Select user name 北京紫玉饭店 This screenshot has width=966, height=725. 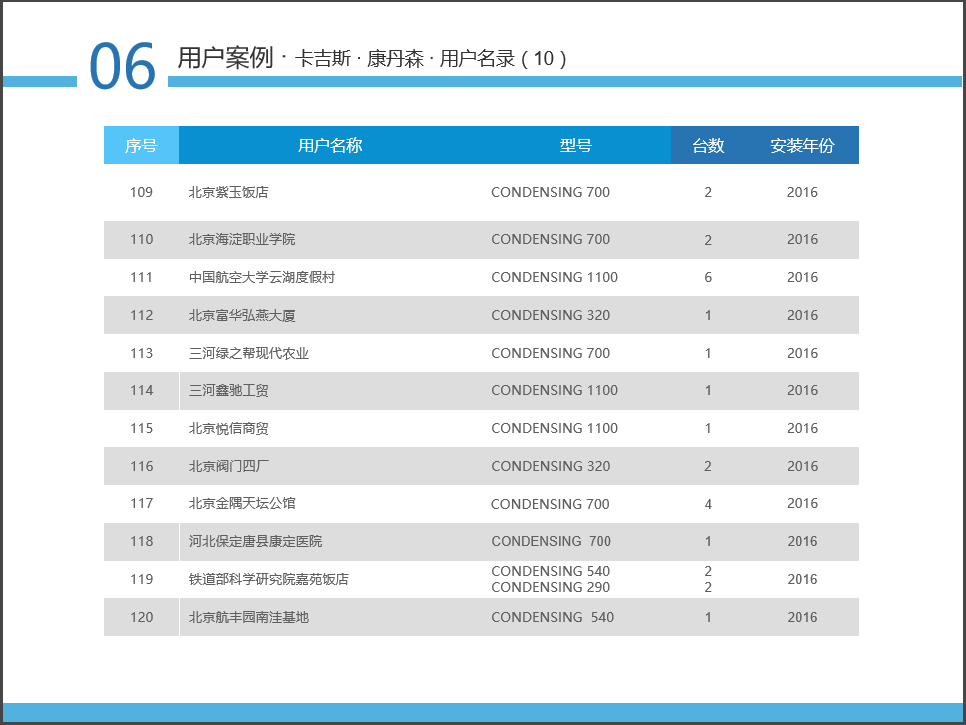(x=229, y=192)
